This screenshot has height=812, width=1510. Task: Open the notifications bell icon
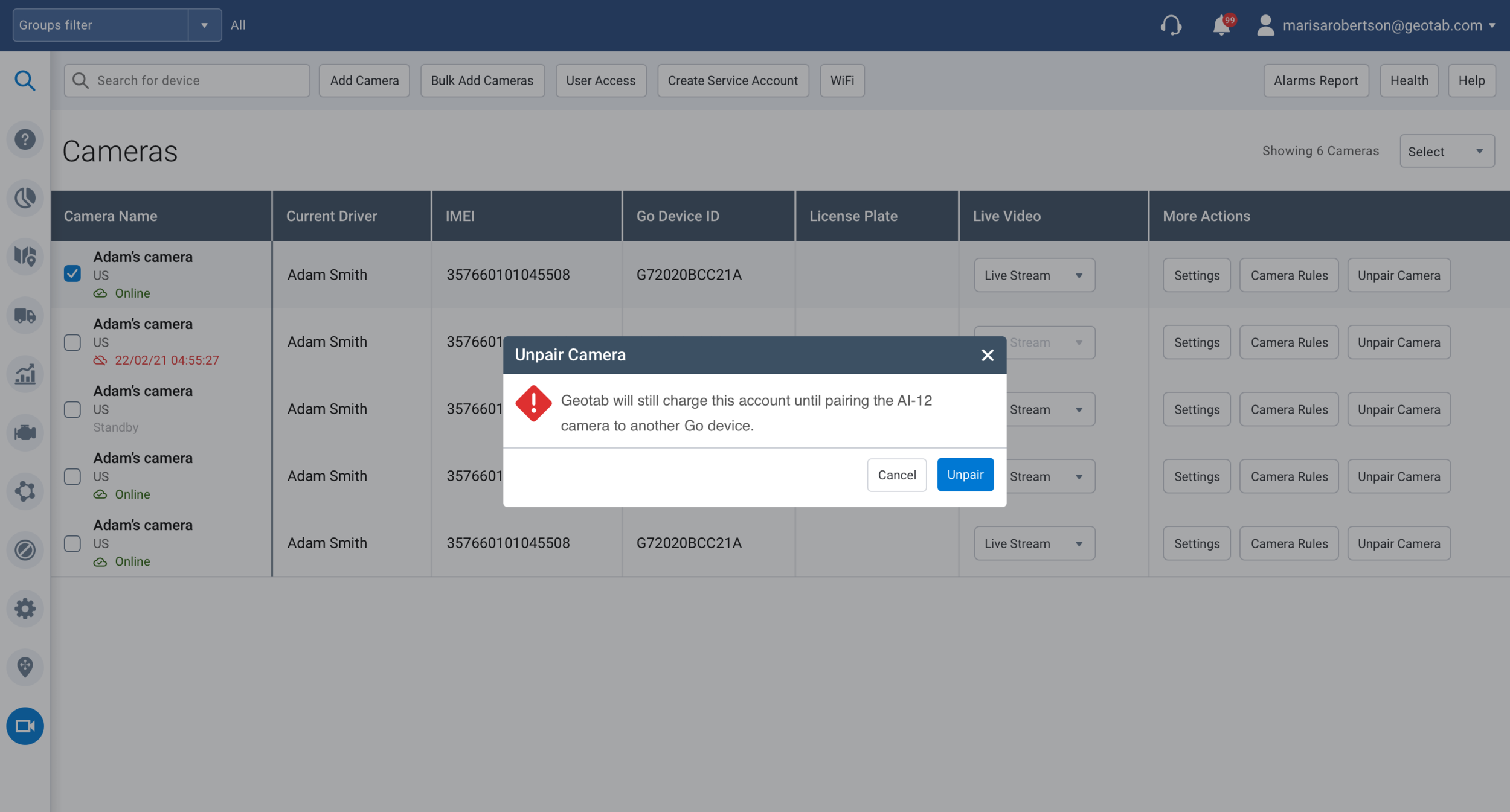(x=1221, y=25)
